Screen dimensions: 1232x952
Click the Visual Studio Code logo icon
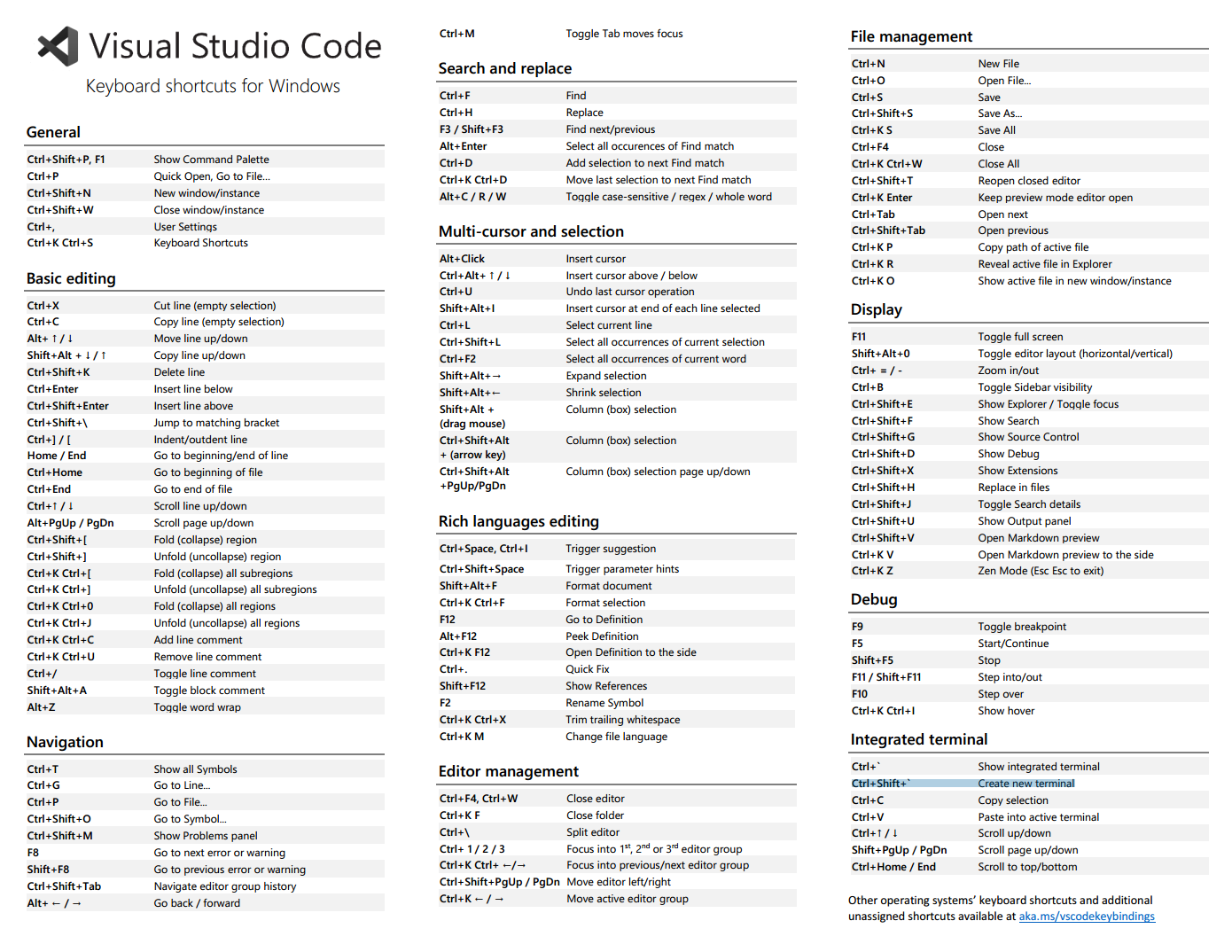[58, 46]
